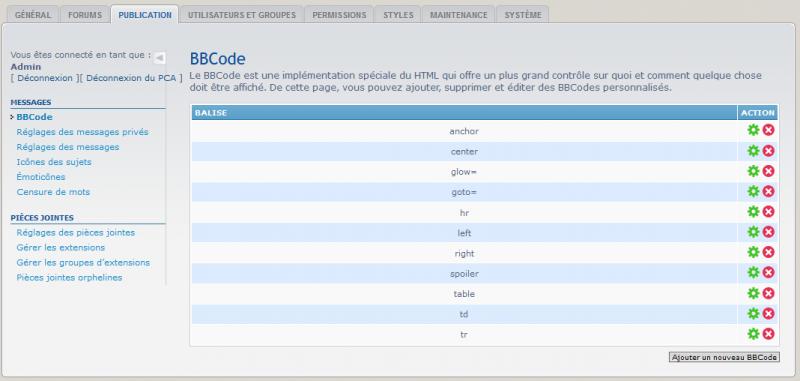Delete the hr BBCode
The image size is (800, 381).
click(x=768, y=212)
